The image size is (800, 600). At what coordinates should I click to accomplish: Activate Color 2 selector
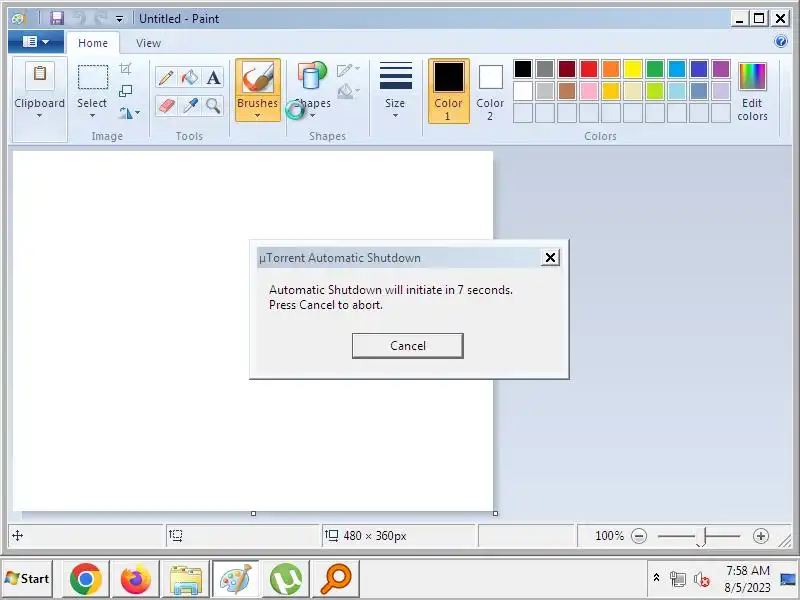(490, 91)
